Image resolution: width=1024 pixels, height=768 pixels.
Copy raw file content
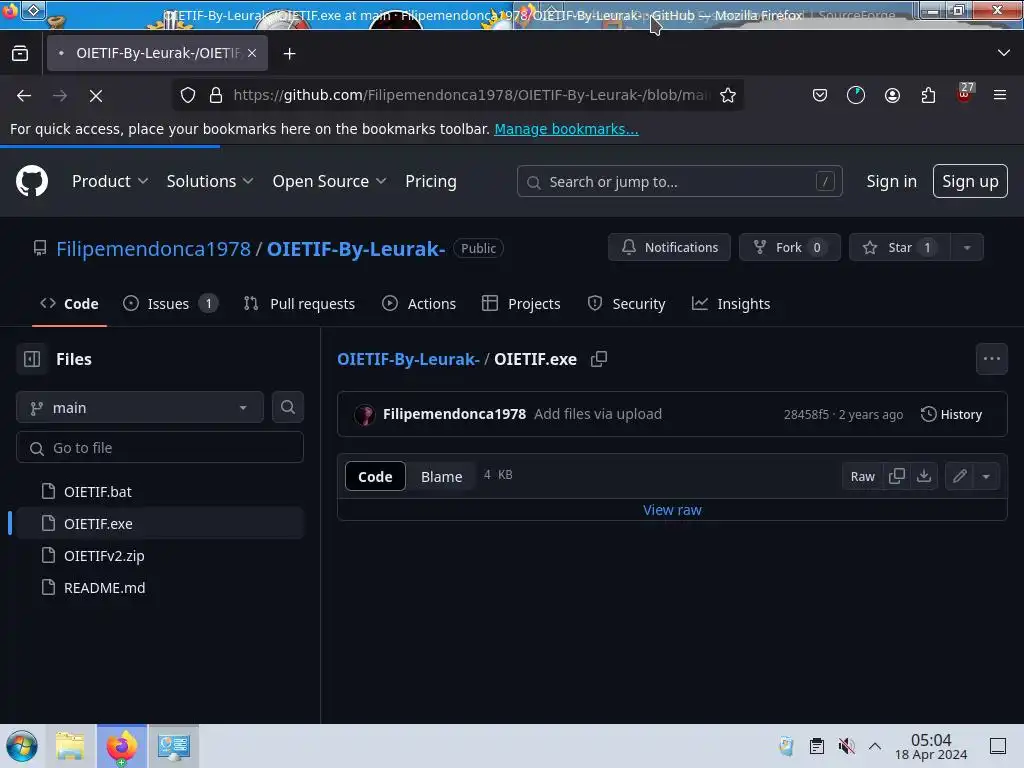tap(897, 476)
